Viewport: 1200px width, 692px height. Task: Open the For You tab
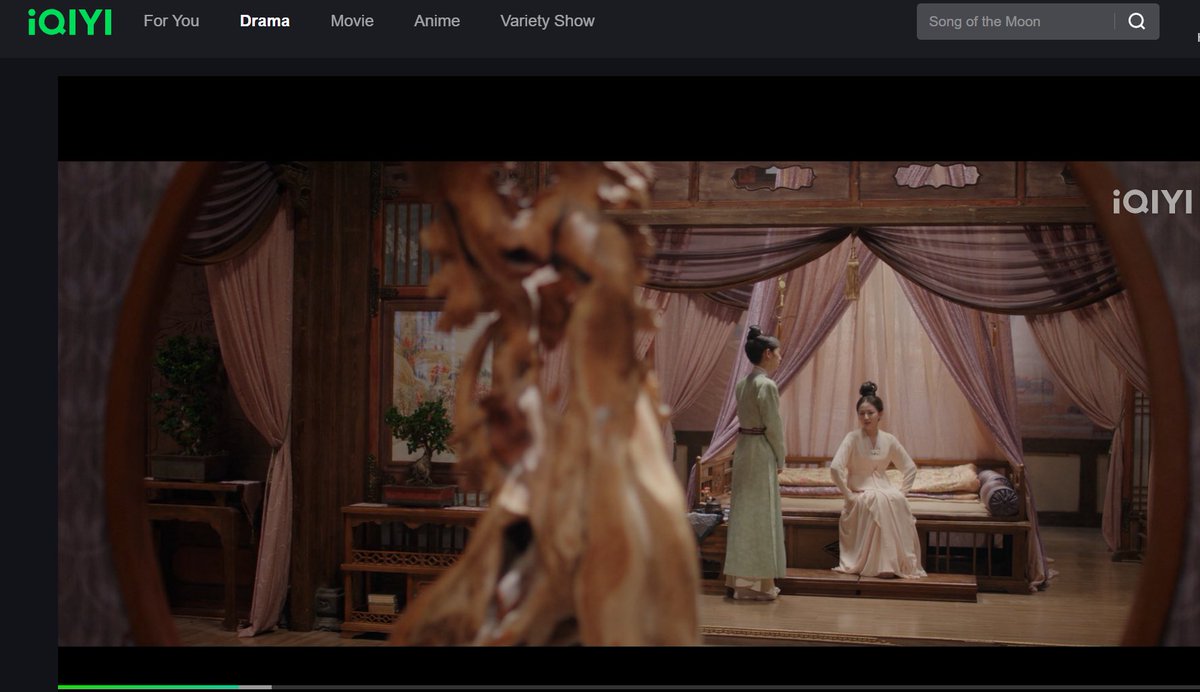click(x=171, y=21)
